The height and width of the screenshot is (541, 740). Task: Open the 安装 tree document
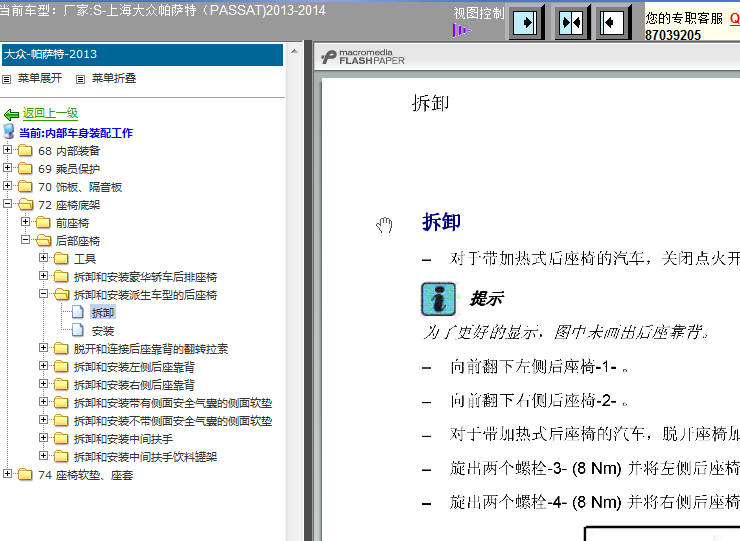click(103, 331)
